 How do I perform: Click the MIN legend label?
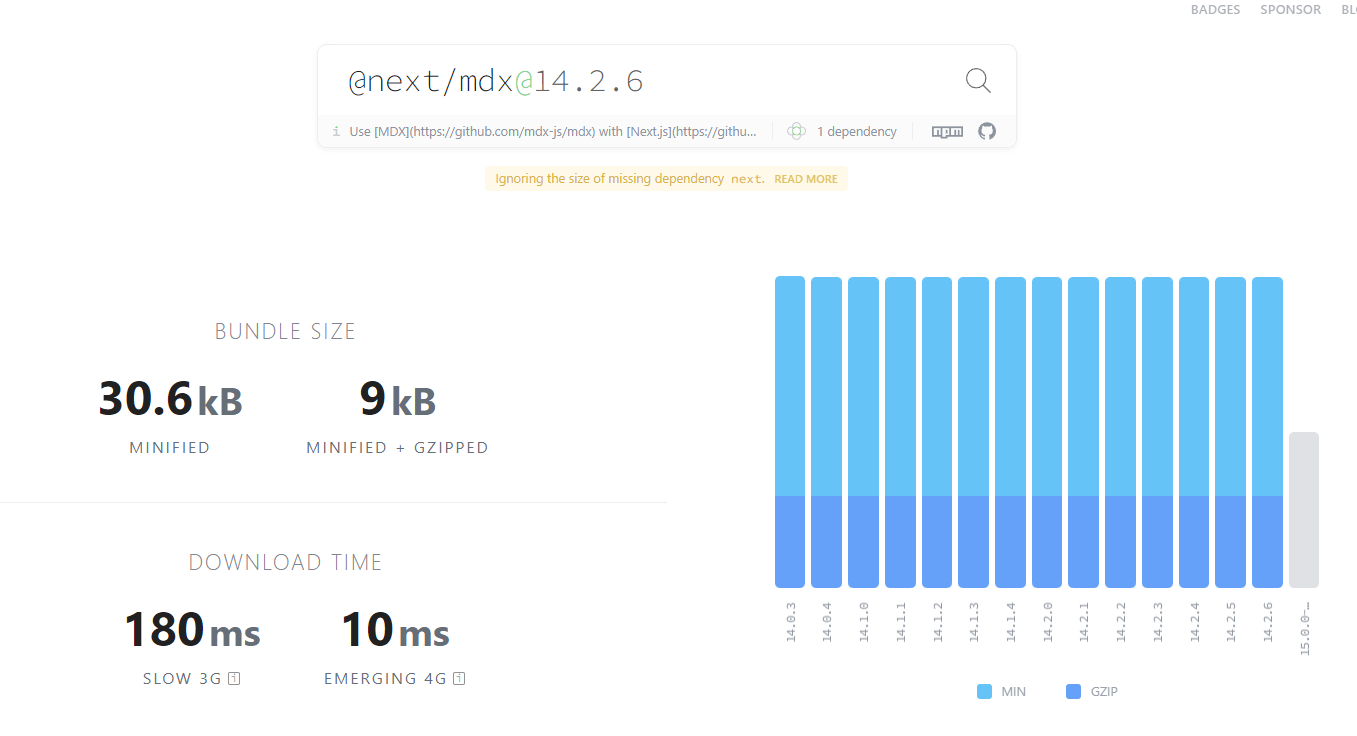tap(1013, 692)
